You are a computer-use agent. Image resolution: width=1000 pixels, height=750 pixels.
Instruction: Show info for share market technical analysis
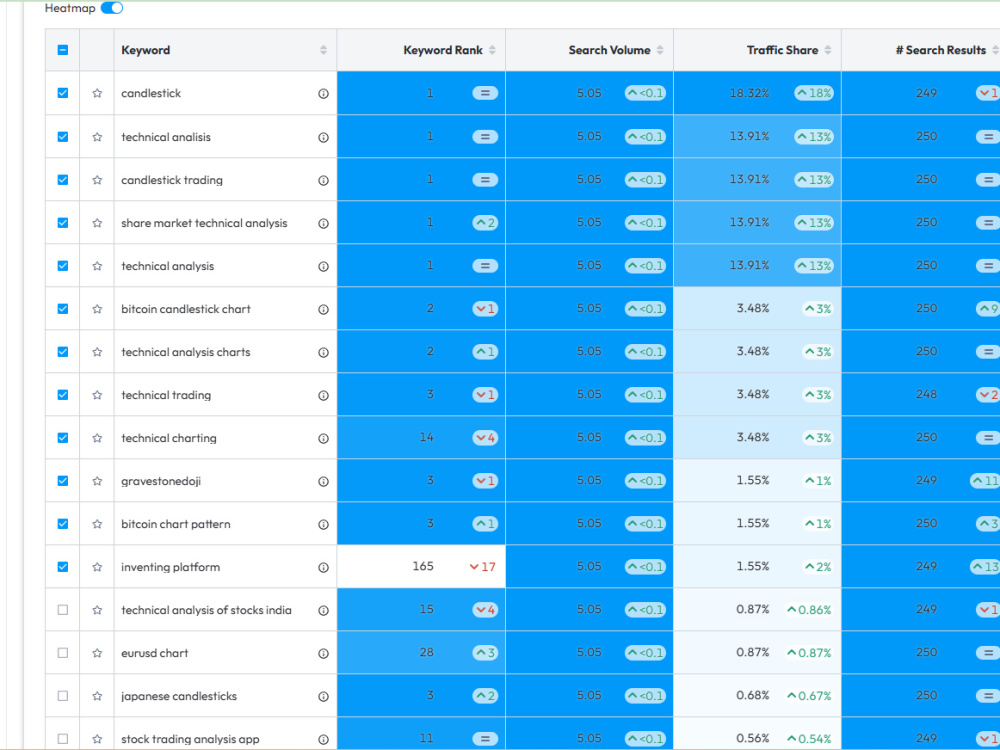coord(323,223)
